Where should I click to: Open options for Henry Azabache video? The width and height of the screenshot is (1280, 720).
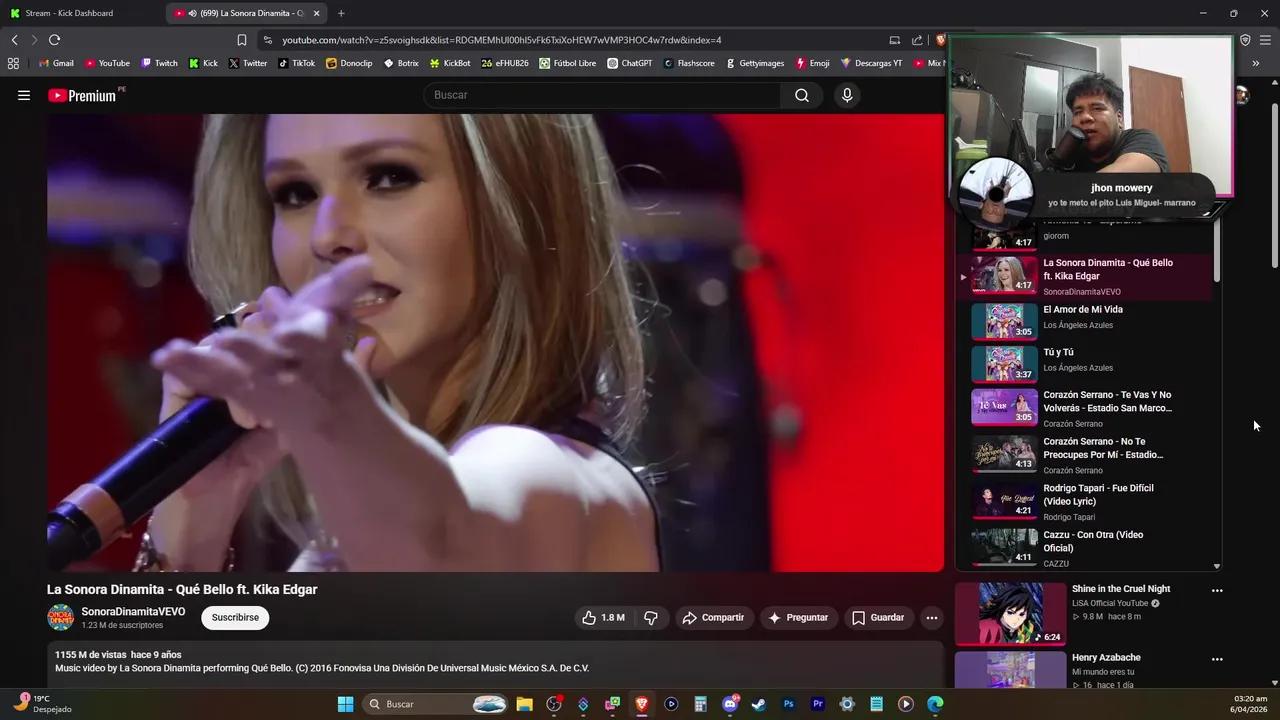[x=1217, y=659]
